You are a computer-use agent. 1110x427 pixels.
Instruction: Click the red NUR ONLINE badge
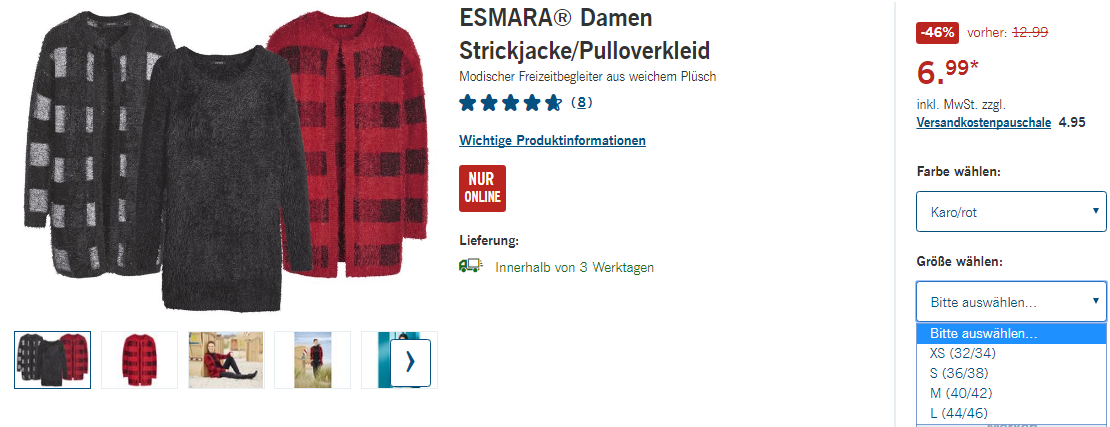pos(482,188)
